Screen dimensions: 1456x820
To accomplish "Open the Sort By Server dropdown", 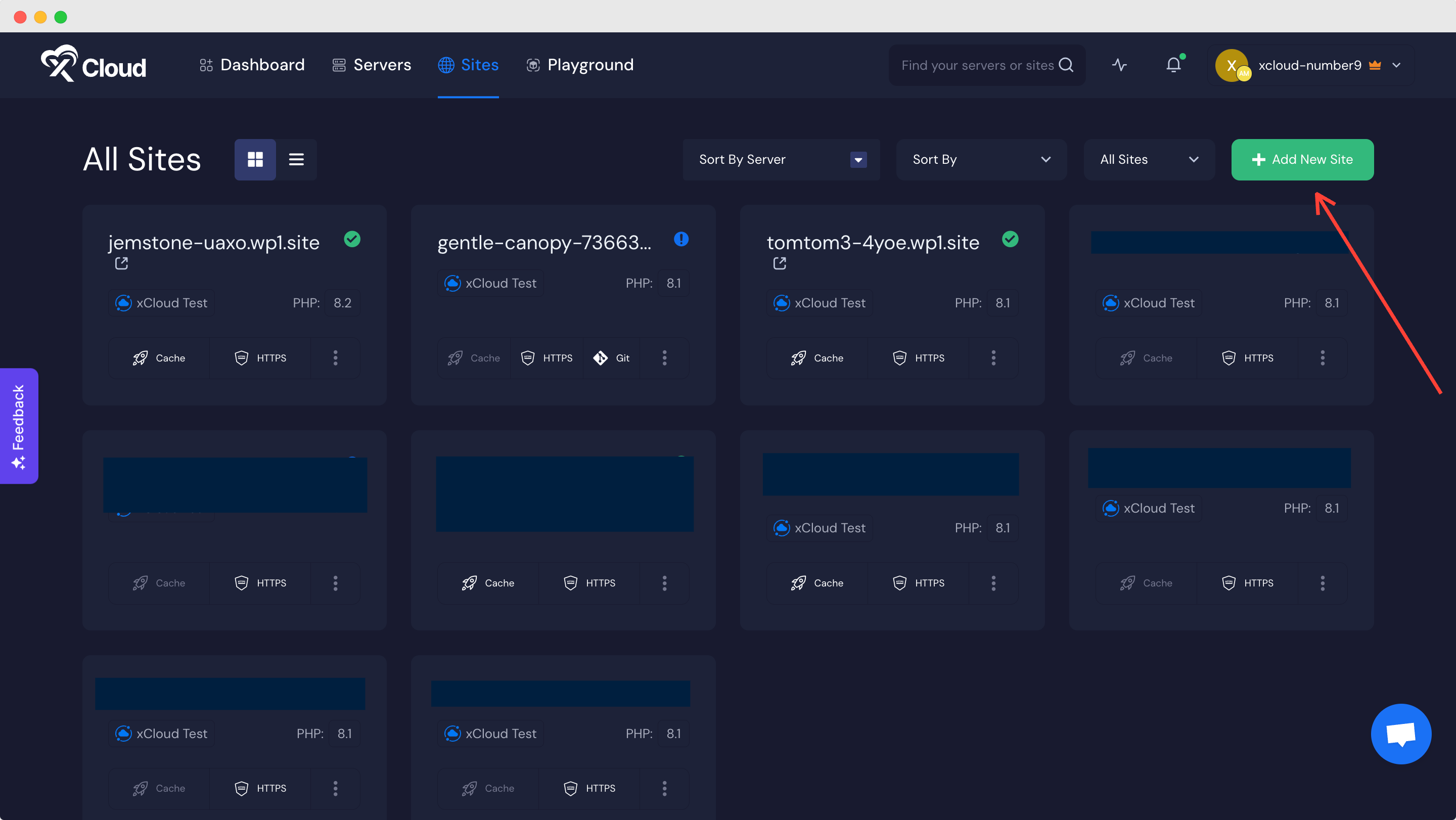I will click(x=781, y=159).
